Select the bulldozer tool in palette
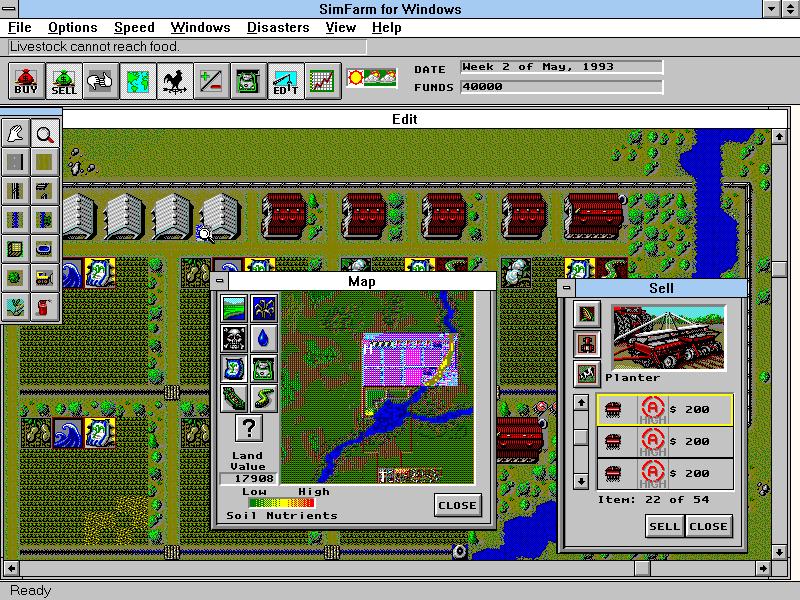Viewport: 800px width, 600px height. click(x=45, y=278)
